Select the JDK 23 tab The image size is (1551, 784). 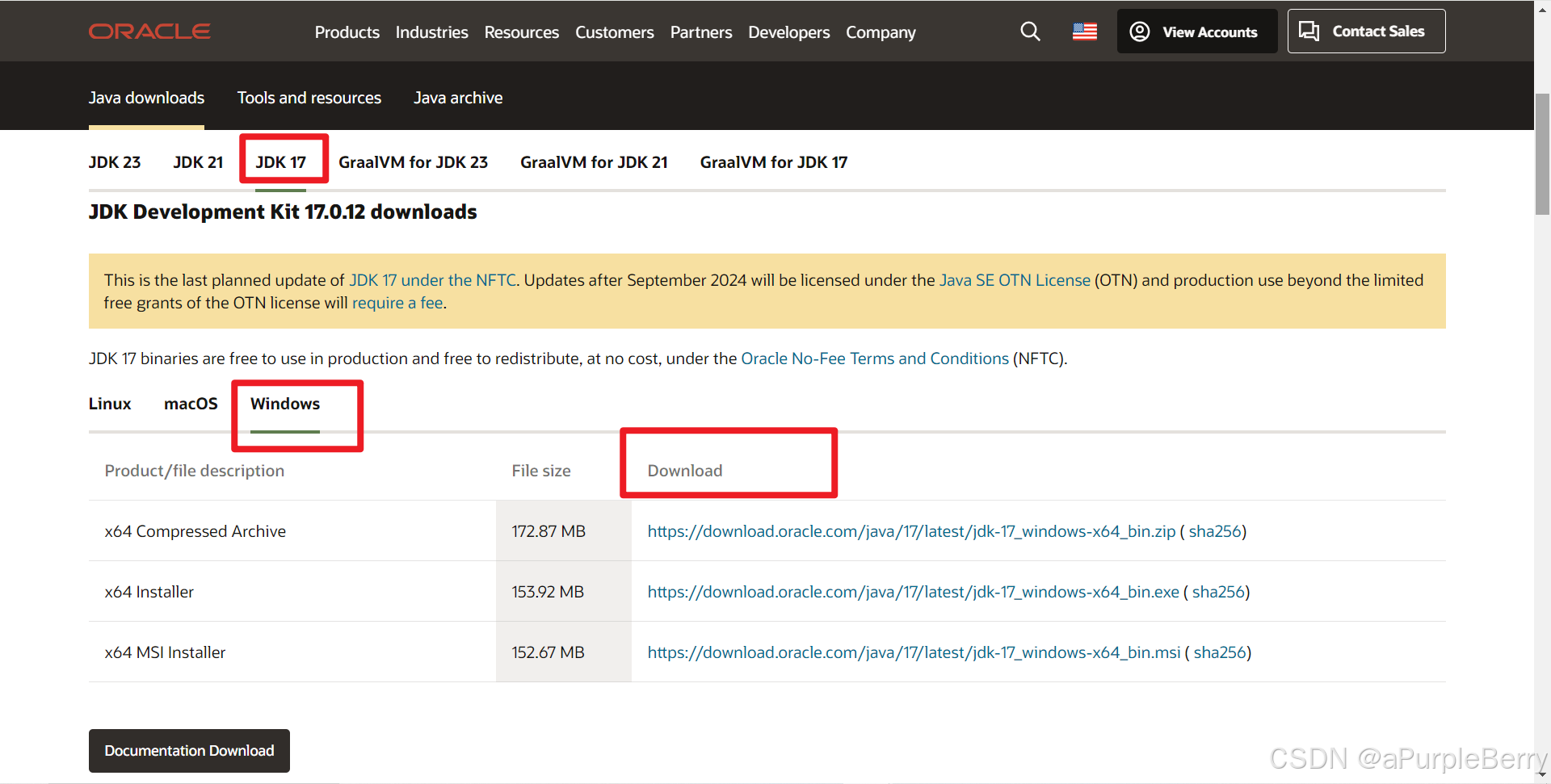click(115, 162)
